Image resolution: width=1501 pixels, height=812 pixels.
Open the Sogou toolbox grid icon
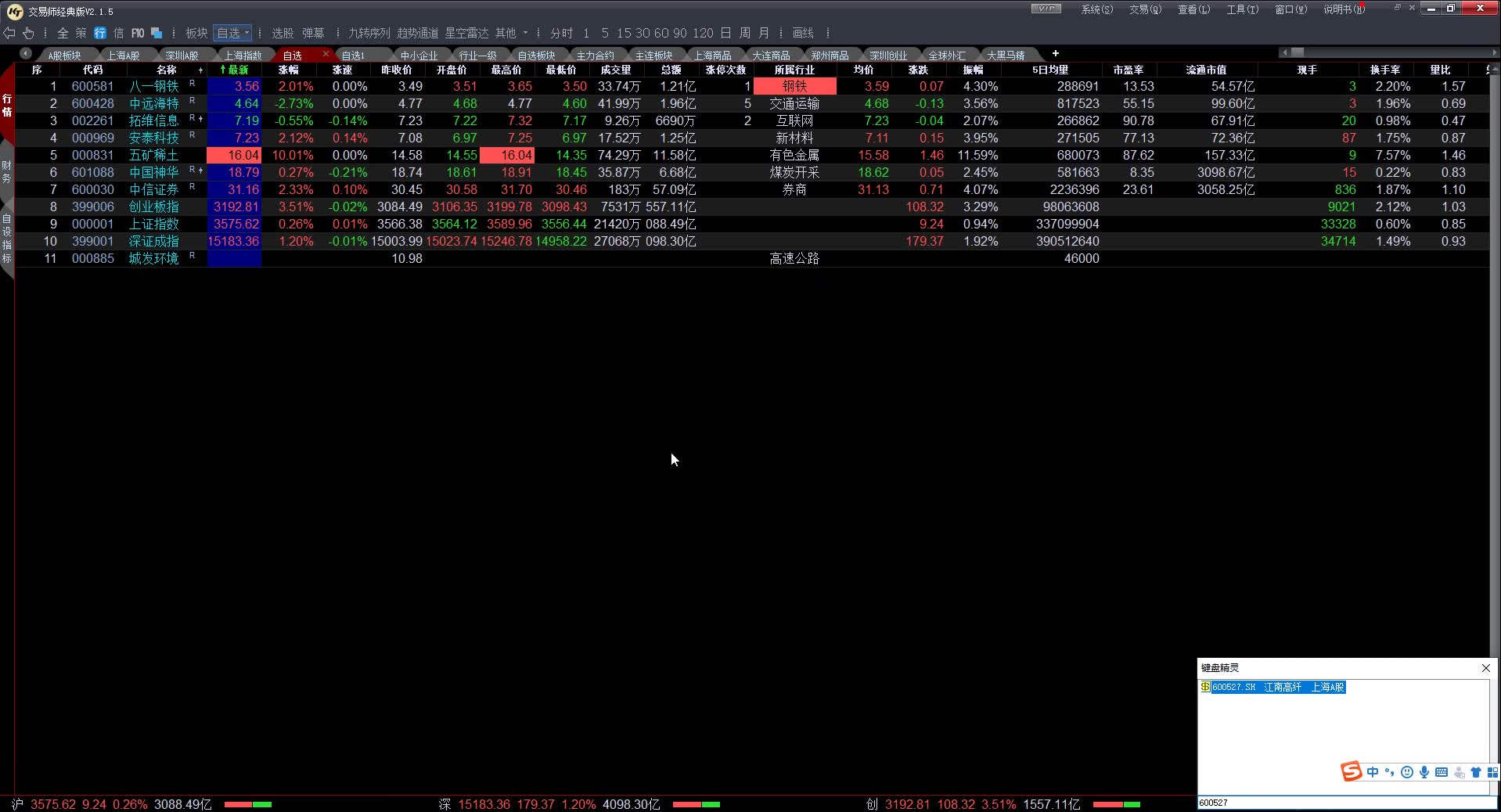tap(1492, 772)
